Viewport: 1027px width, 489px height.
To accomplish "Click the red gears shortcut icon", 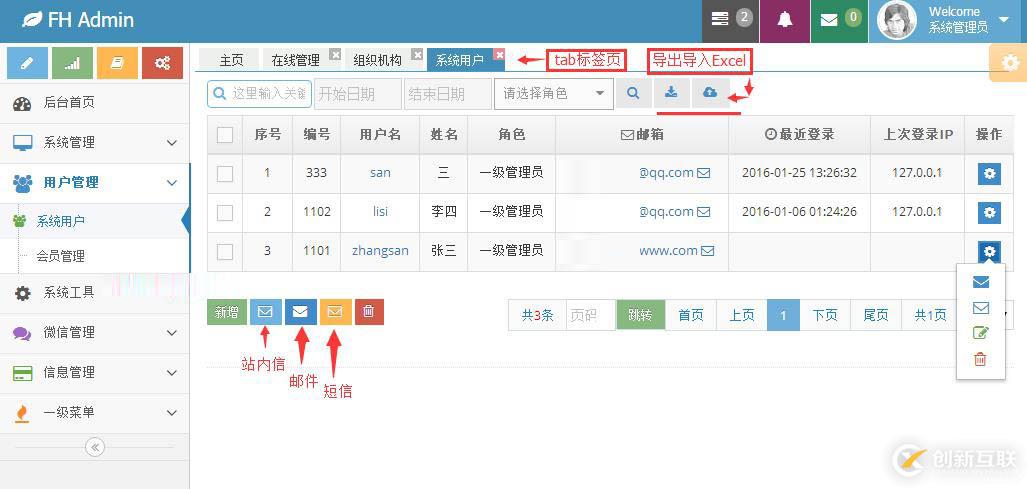I will point(162,63).
